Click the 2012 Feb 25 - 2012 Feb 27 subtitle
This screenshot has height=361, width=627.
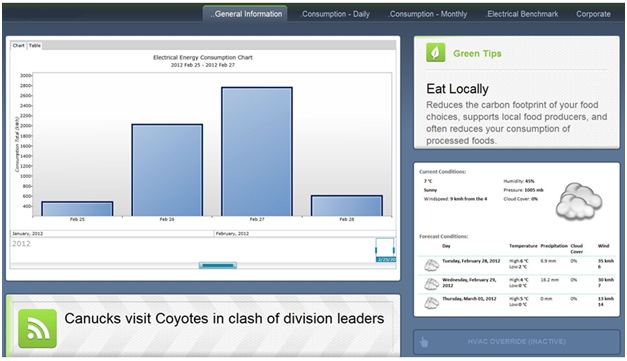tap(203, 65)
